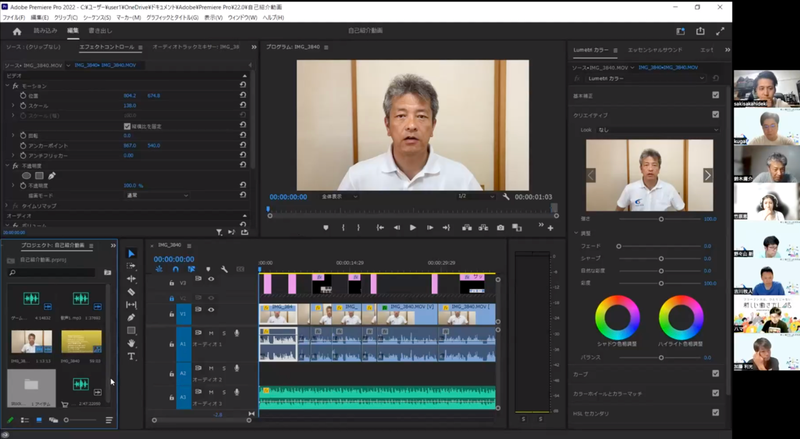Screen dimensions: 800x439
Task: Open the シーケンス(S) menu
Action: click(x=96, y=17)
